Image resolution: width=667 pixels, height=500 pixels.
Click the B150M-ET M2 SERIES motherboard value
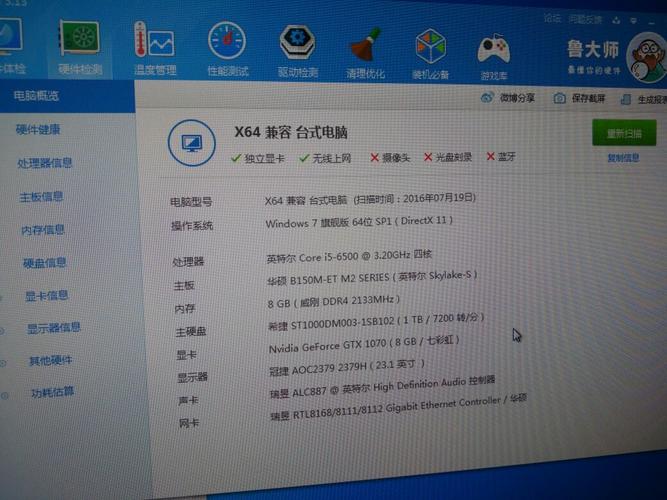pos(372,278)
